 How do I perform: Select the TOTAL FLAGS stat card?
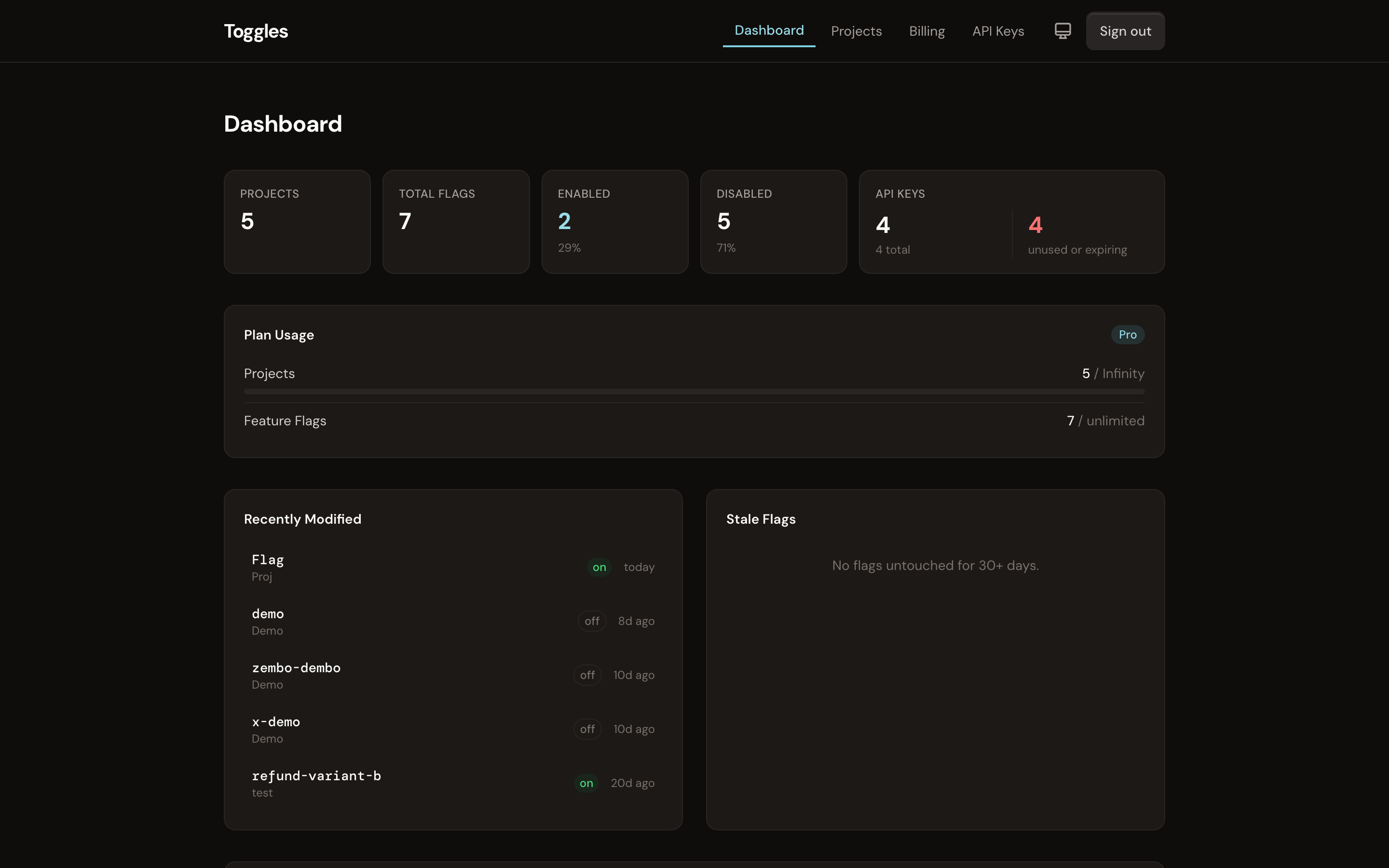pos(455,222)
